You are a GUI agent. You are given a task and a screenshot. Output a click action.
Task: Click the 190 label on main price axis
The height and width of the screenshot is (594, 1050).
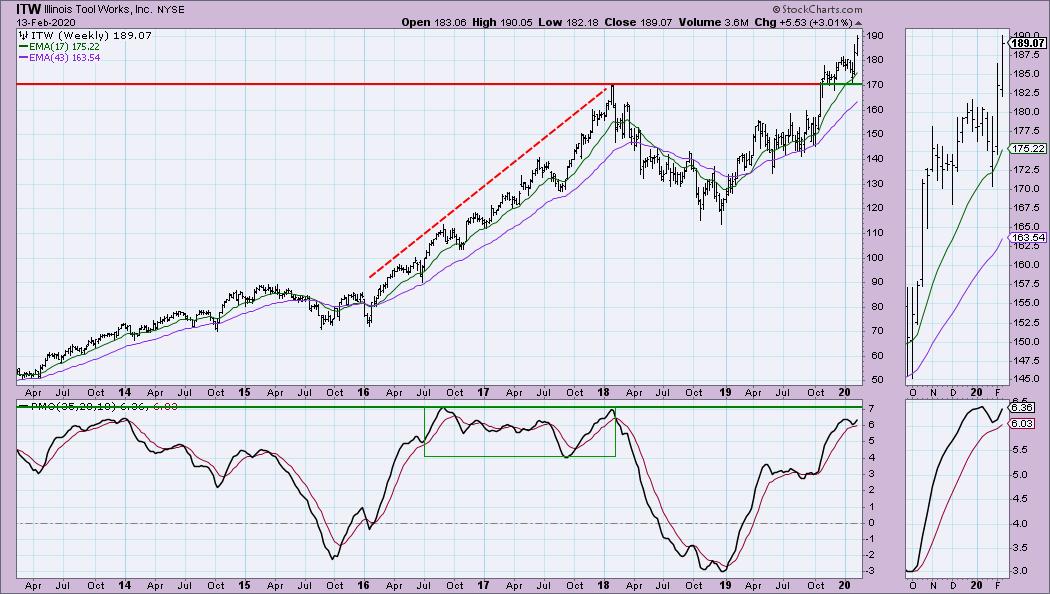coord(877,35)
